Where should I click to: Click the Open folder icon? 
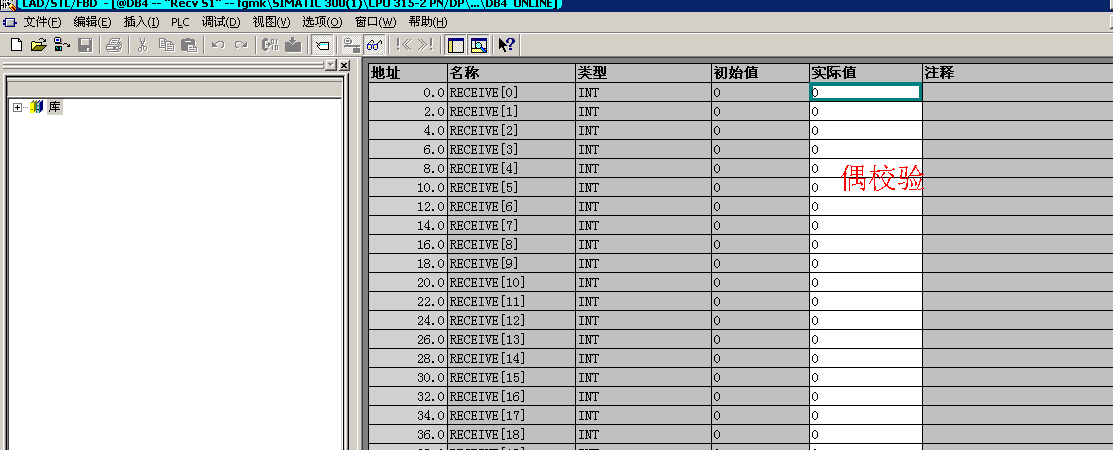(38, 45)
